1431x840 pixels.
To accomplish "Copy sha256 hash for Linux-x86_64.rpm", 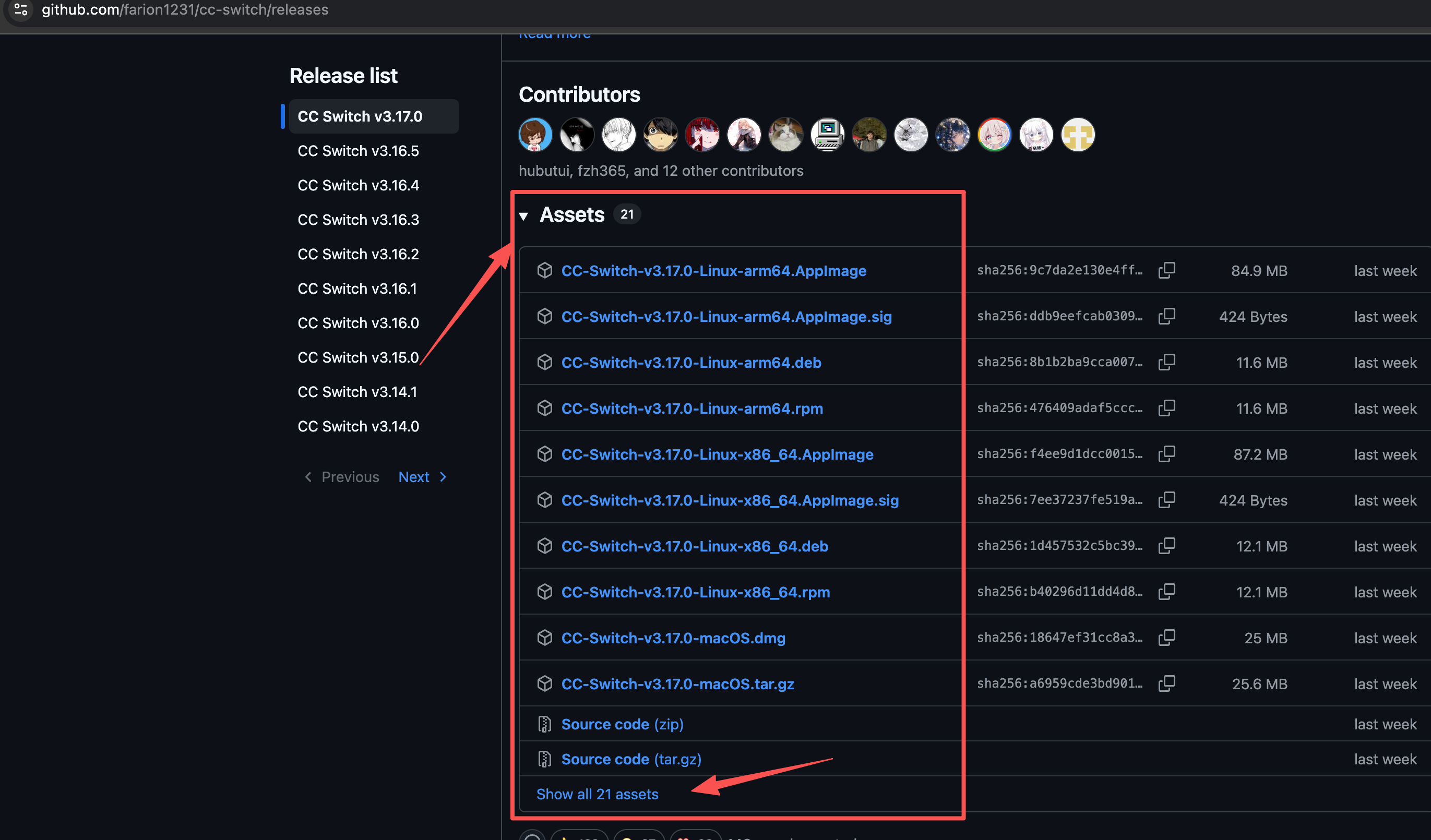I will coord(1166,592).
